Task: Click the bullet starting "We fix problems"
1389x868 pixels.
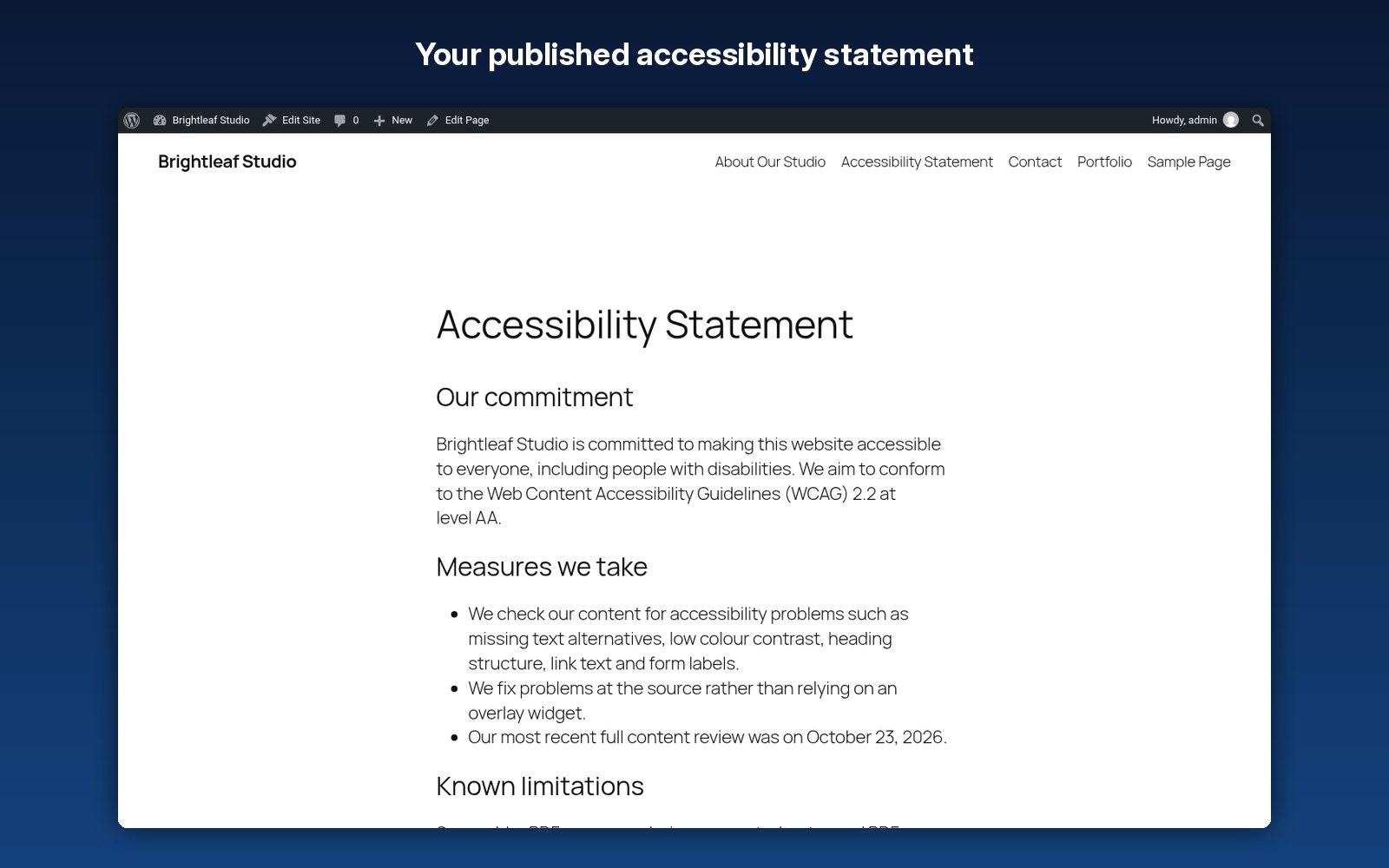Action: point(682,700)
